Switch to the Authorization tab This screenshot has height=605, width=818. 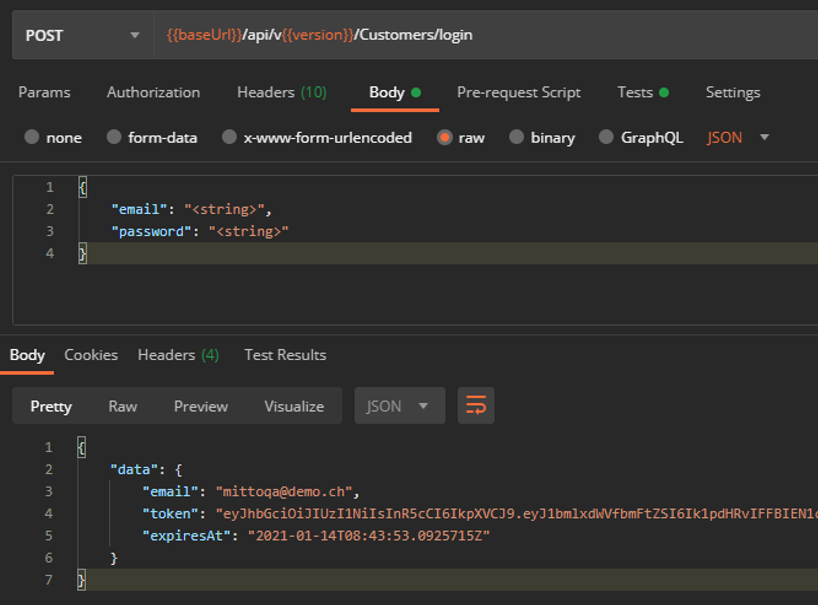153,92
